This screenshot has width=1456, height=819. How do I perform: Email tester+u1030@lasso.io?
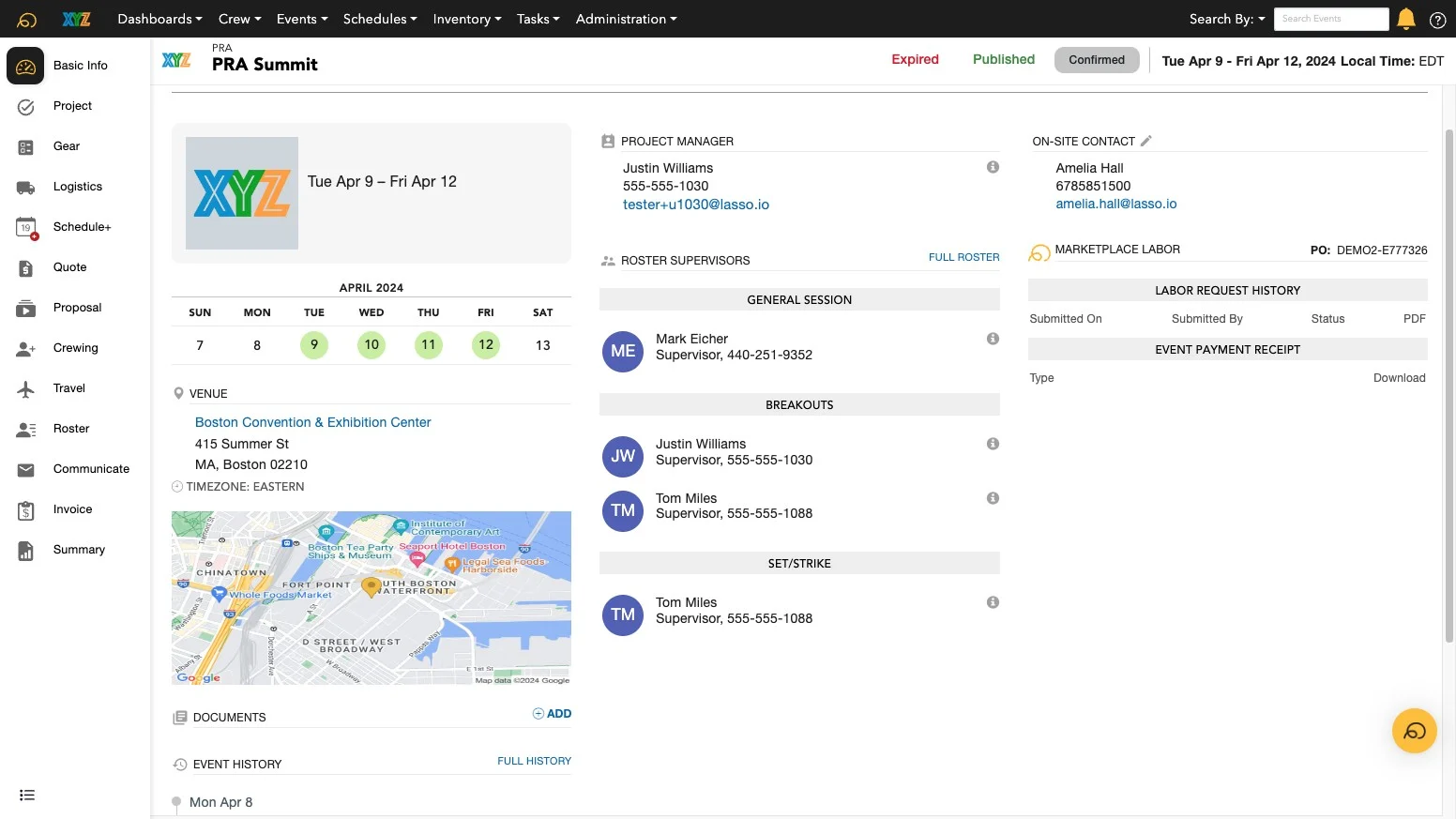click(x=696, y=205)
